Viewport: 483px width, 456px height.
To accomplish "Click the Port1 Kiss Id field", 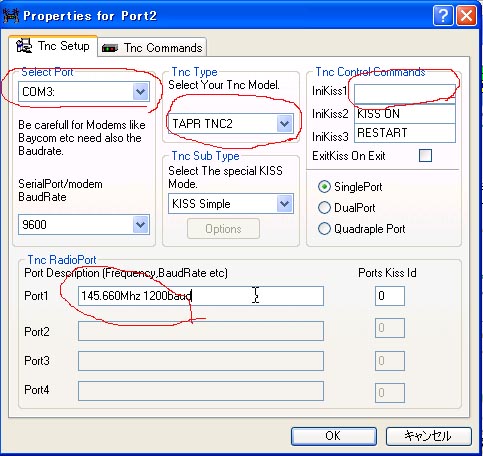I will pyautogui.click(x=390, y=296).
